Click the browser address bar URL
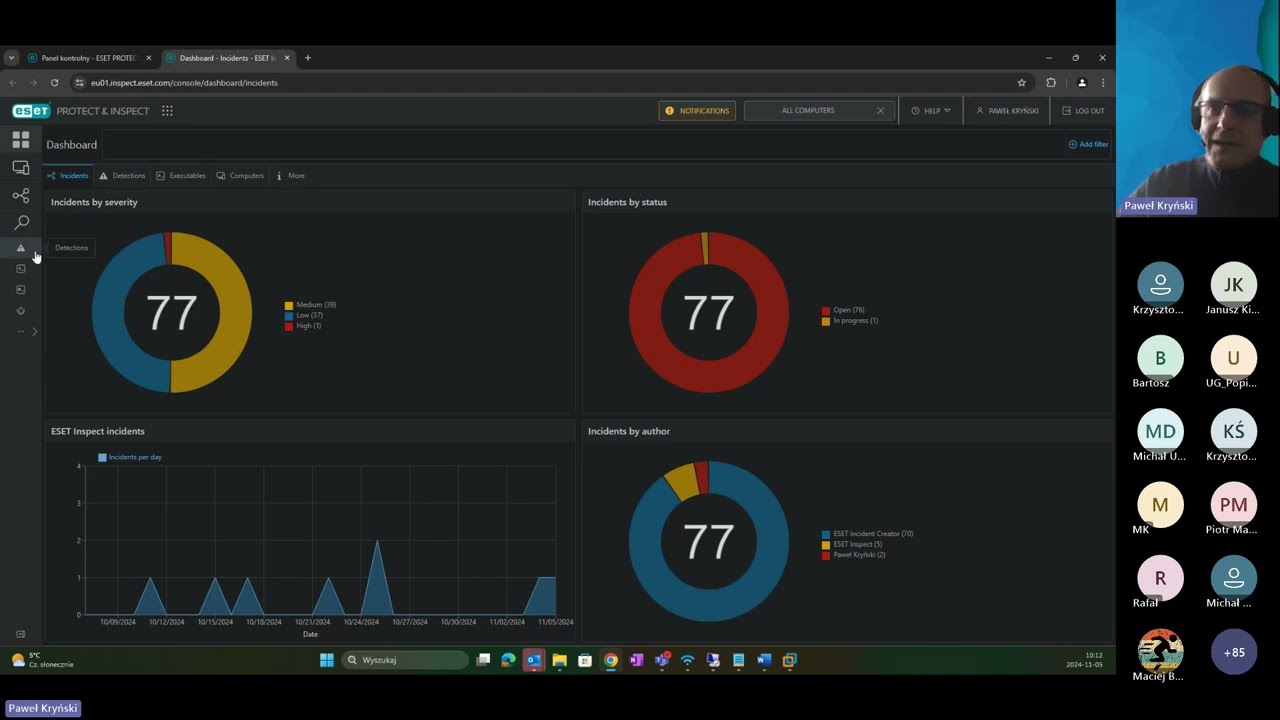This screenshot has width=1280, height=720. 184,83
